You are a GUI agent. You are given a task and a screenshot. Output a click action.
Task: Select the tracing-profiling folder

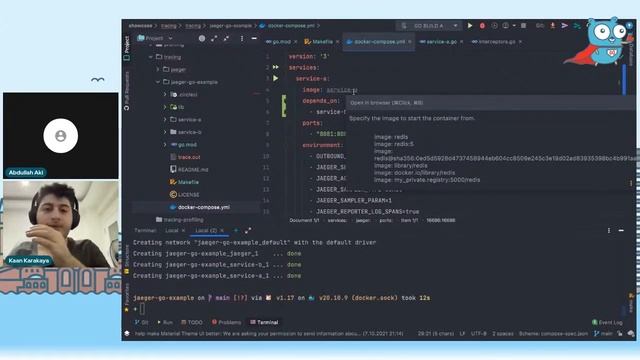(x=180, y=220)
